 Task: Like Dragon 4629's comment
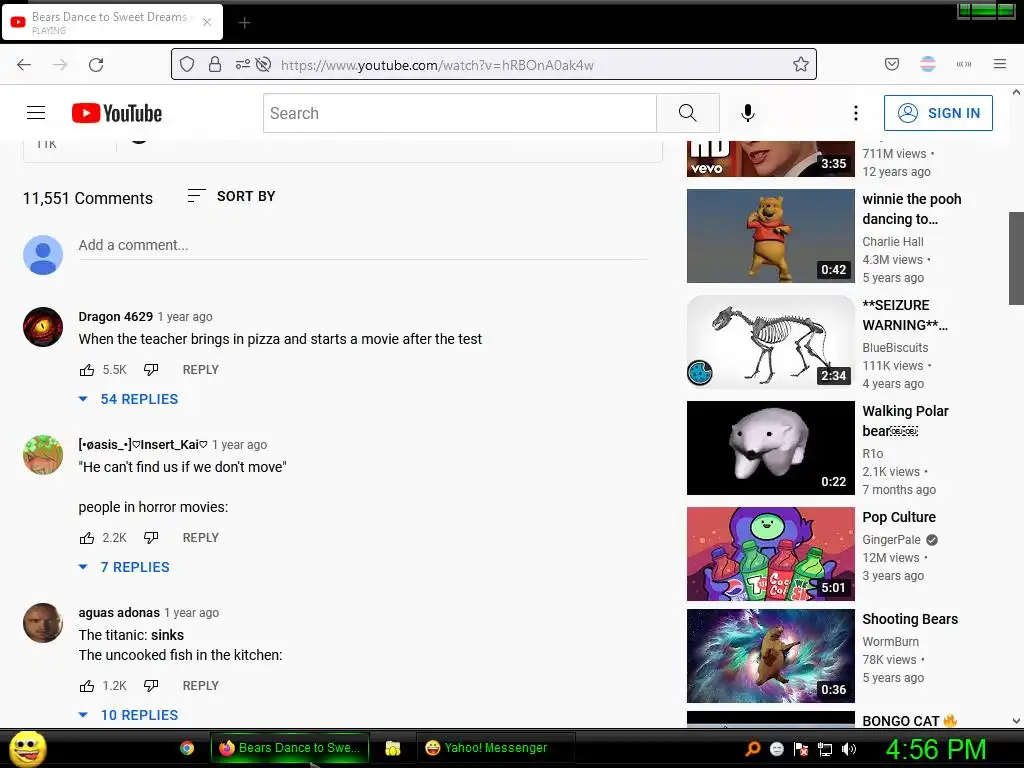87,370
